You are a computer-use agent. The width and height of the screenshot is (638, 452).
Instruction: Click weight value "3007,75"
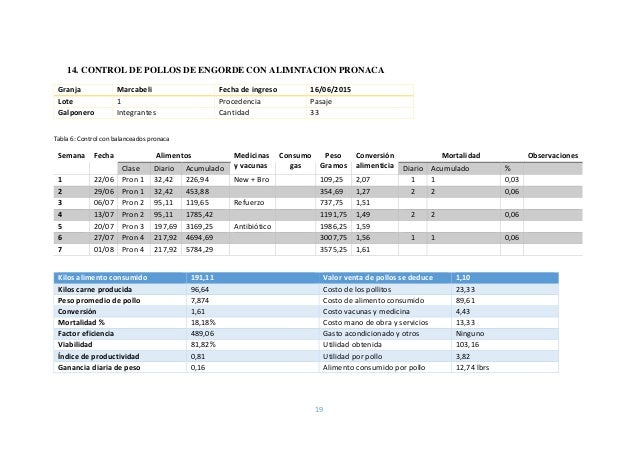point(333,238)
